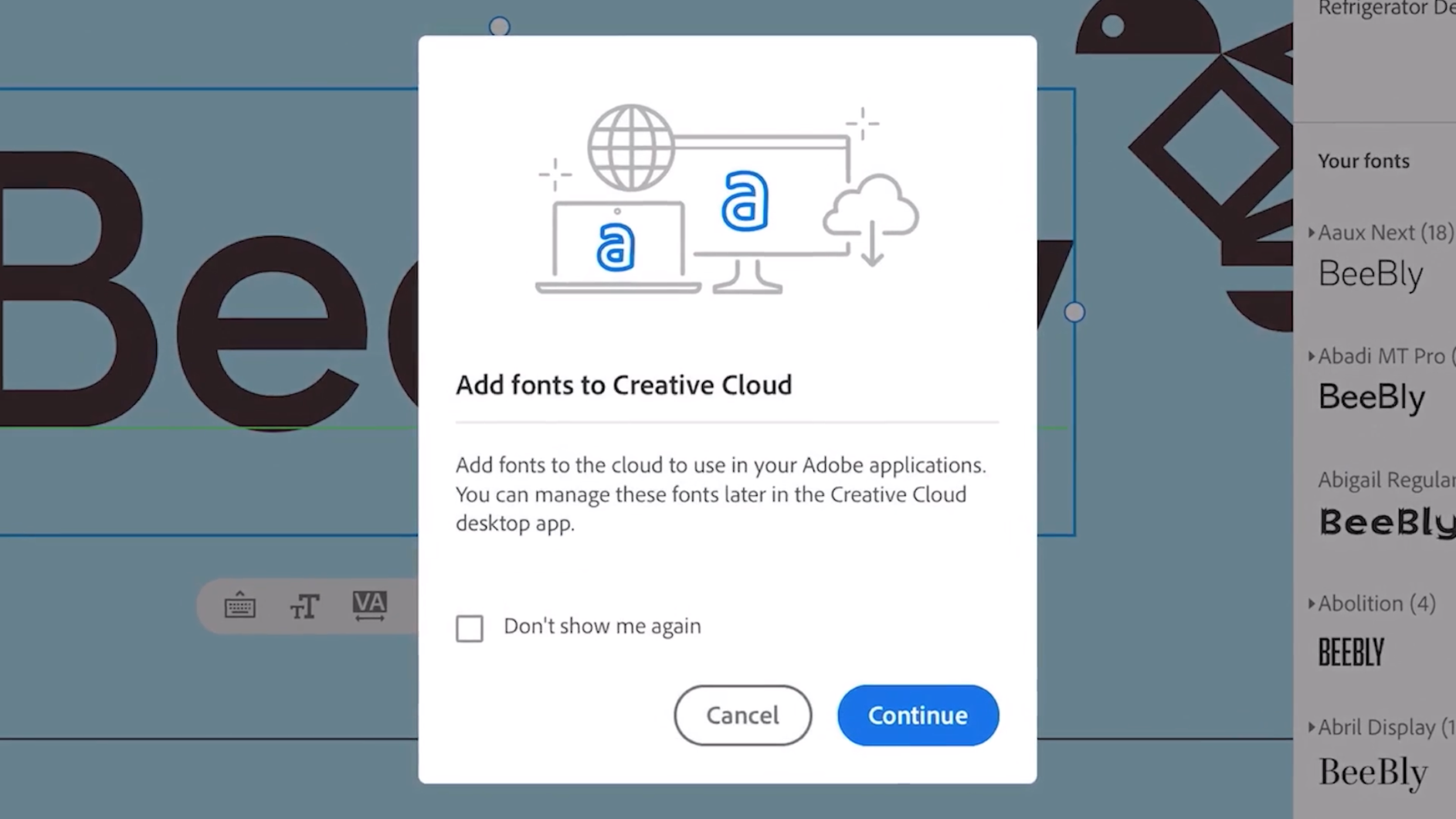This screenshot has height=819, width=1456.
Task: Pick the Abril Display BeeBly sample
Action: point(1373,773)
